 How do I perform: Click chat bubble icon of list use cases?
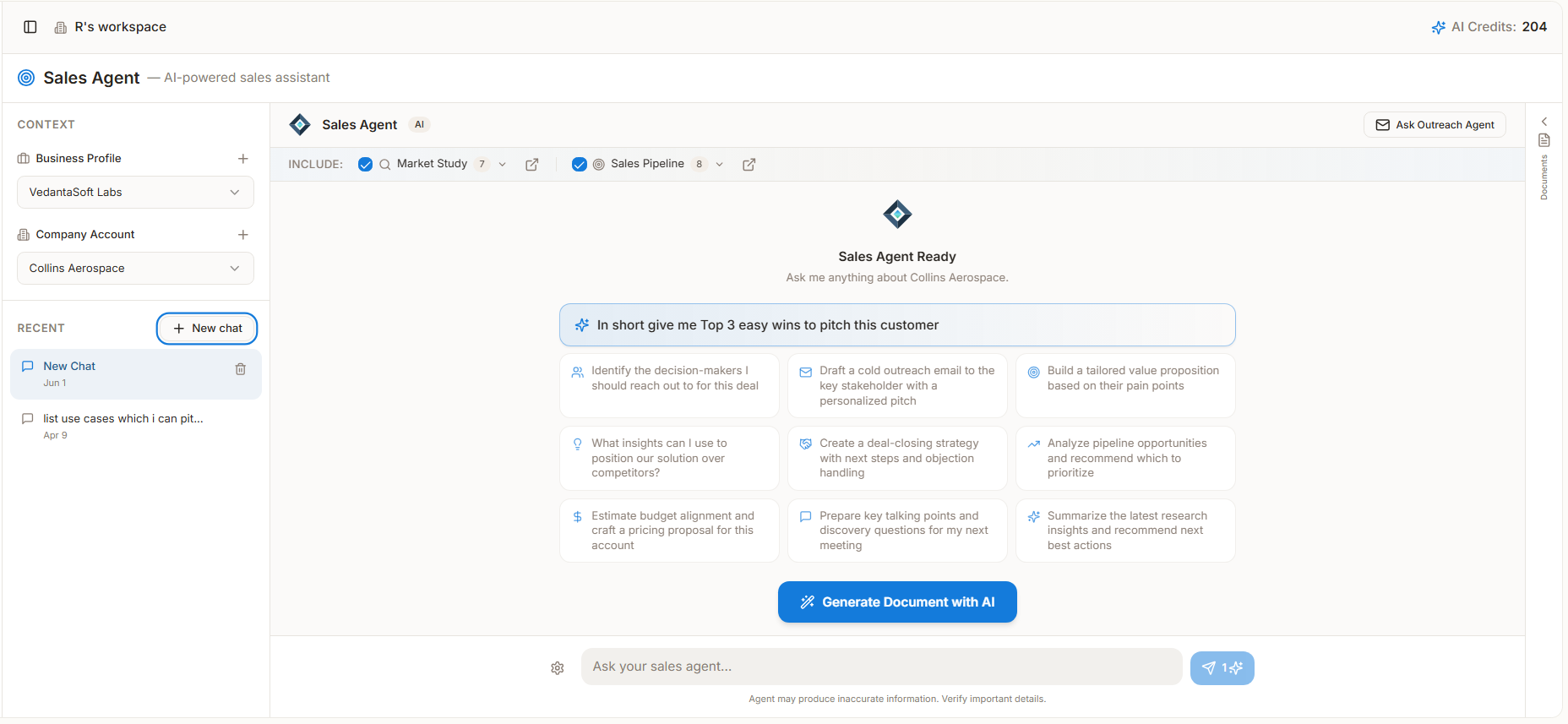click(27, 419)
